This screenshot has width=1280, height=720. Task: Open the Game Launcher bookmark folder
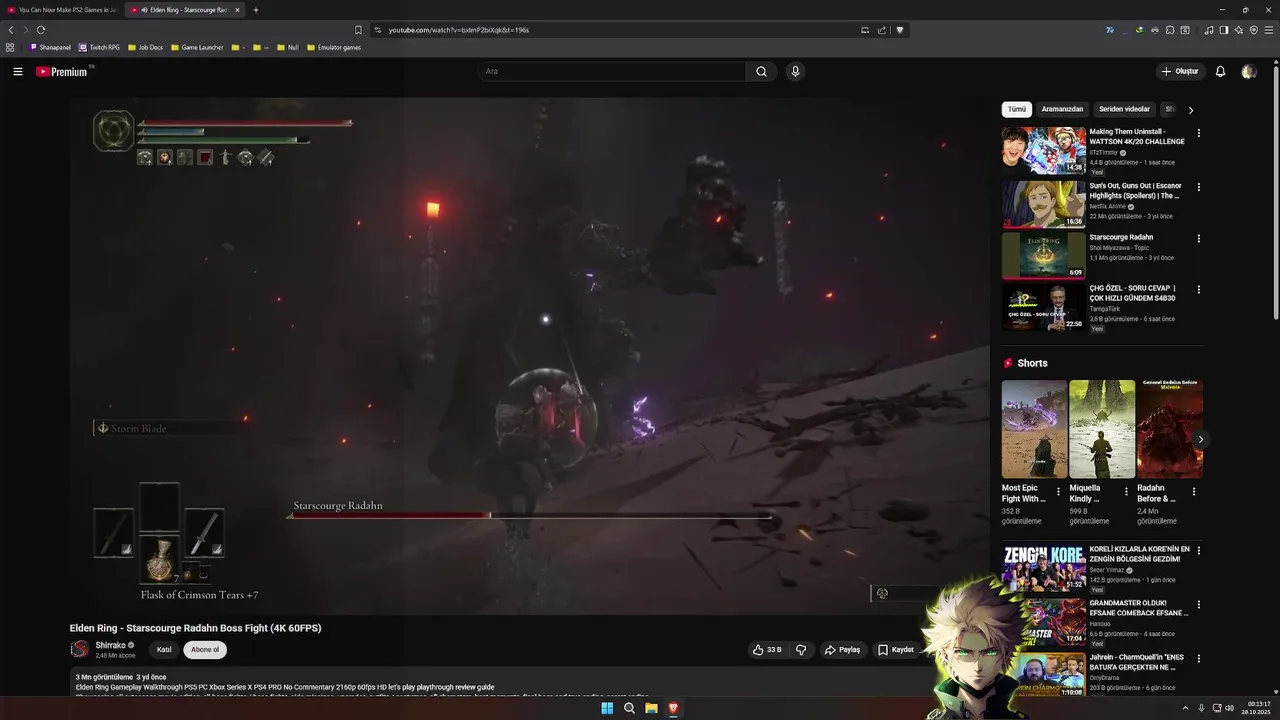(x=197, y=47)
